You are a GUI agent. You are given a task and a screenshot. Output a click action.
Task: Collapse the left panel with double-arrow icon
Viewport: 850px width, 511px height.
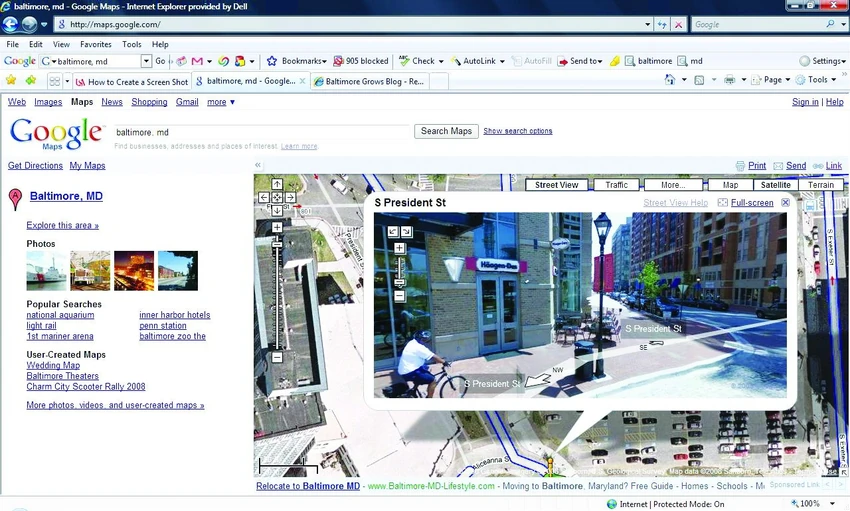tap(258, 165)
